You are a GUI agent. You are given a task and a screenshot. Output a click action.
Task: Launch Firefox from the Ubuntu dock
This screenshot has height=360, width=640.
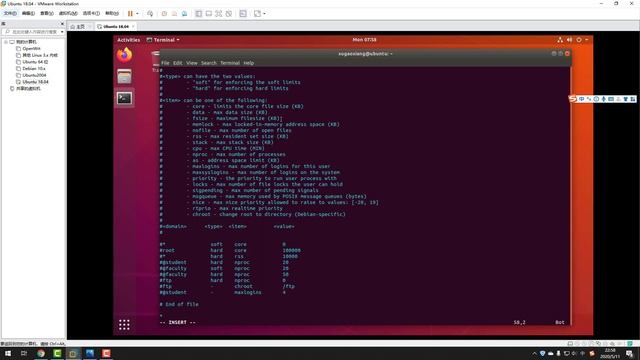pos(124,55)
